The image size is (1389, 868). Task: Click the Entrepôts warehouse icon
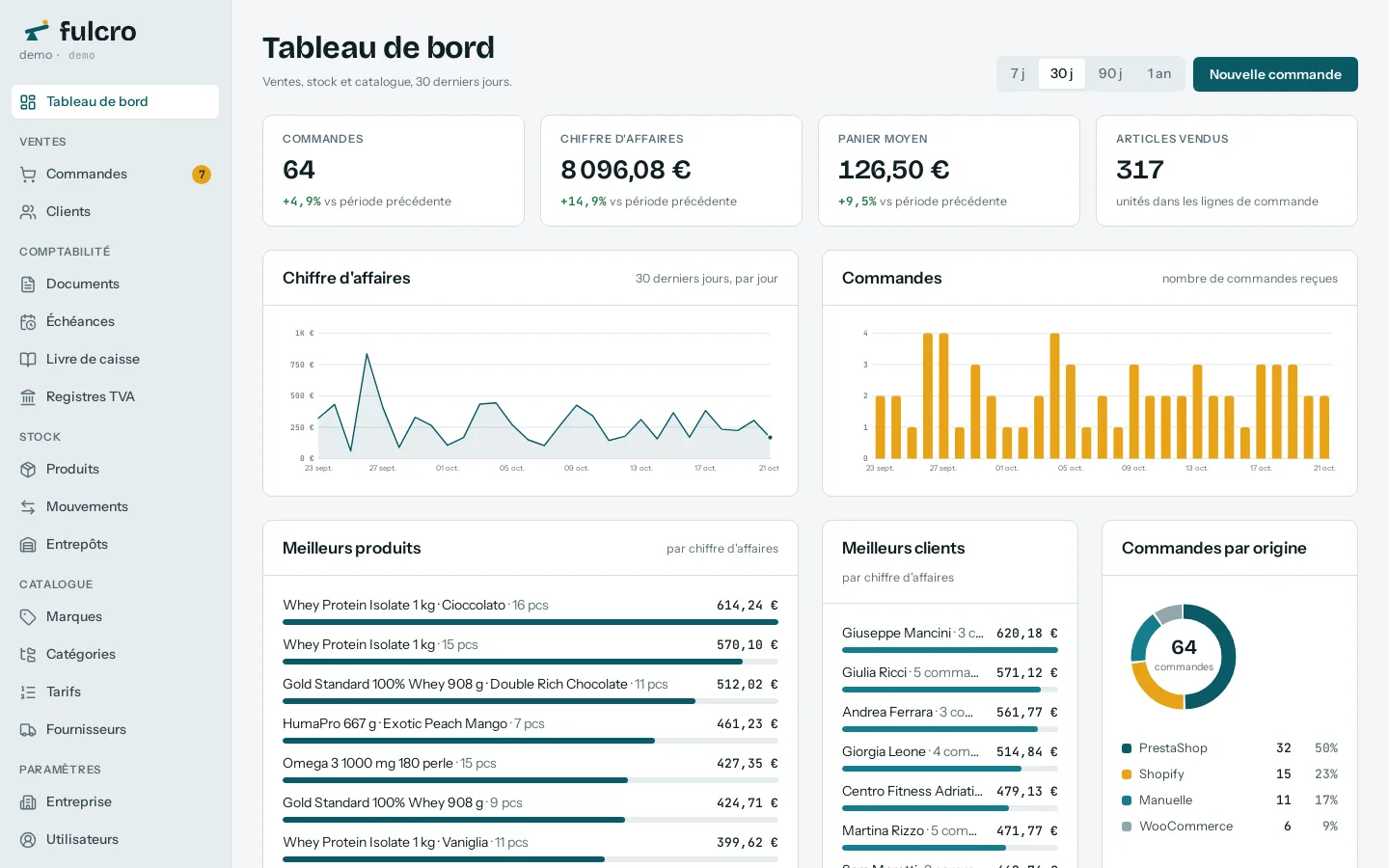click(x=28, y=545)
